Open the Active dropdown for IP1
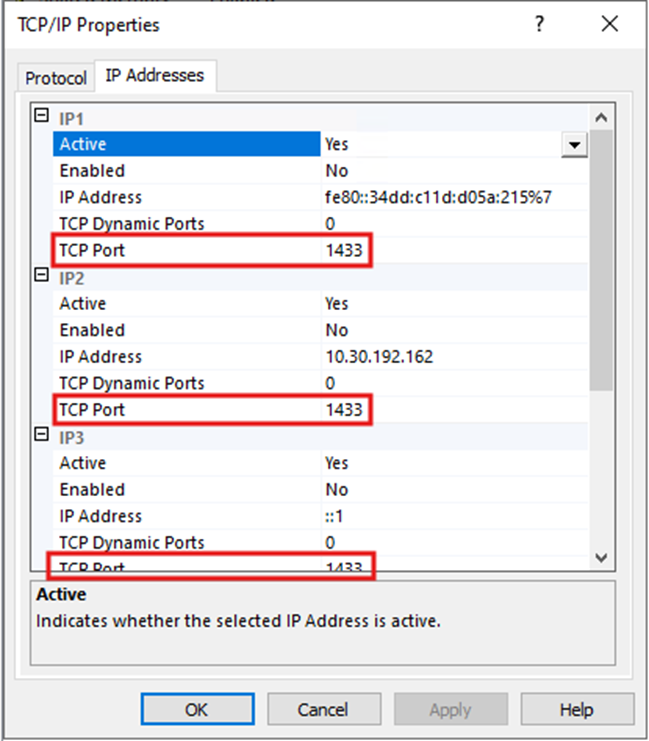Viewport: 649px width, 741px height. (574, 145)
